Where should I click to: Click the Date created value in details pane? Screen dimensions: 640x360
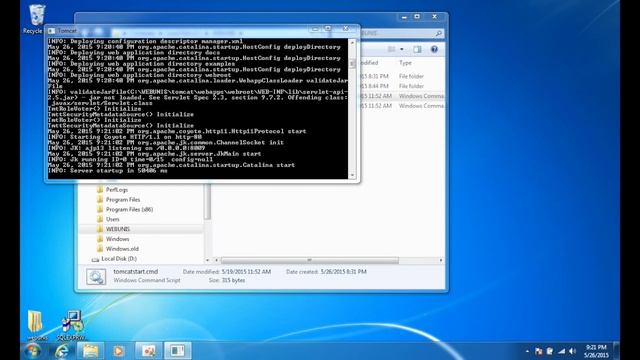(x=343, y=271)
